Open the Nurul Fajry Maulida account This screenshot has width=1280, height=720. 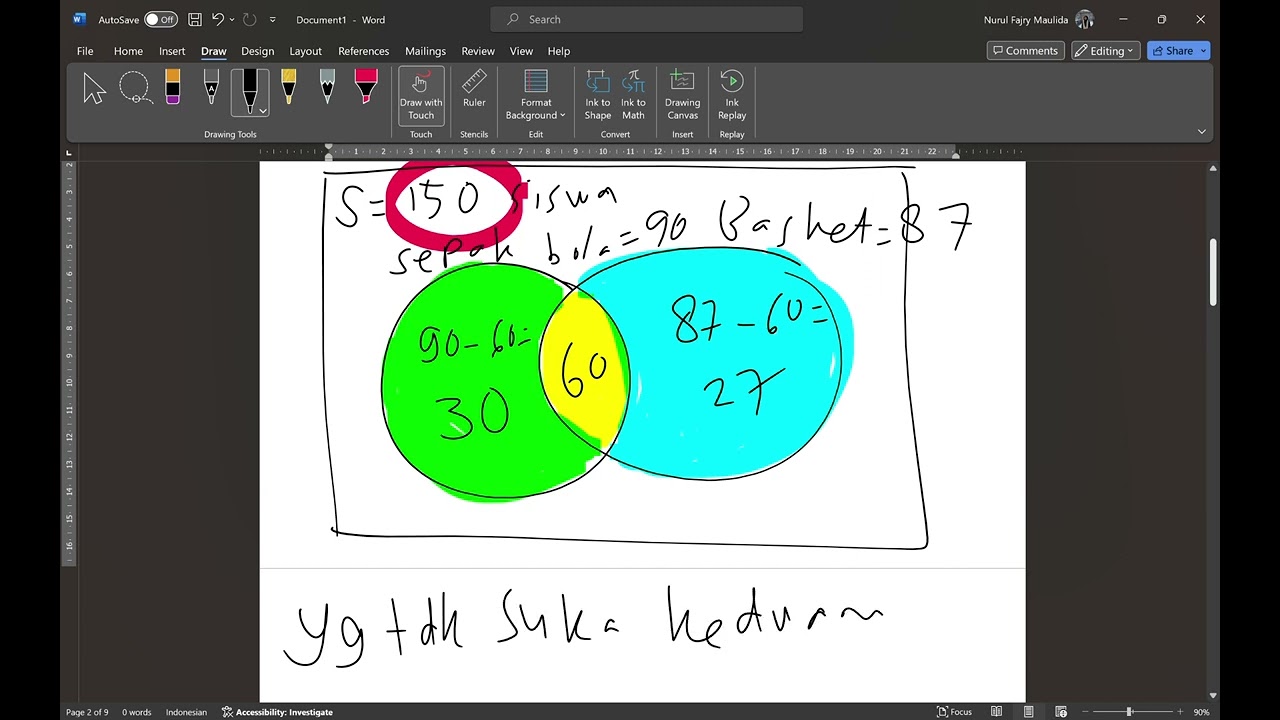coord(1039,20)
